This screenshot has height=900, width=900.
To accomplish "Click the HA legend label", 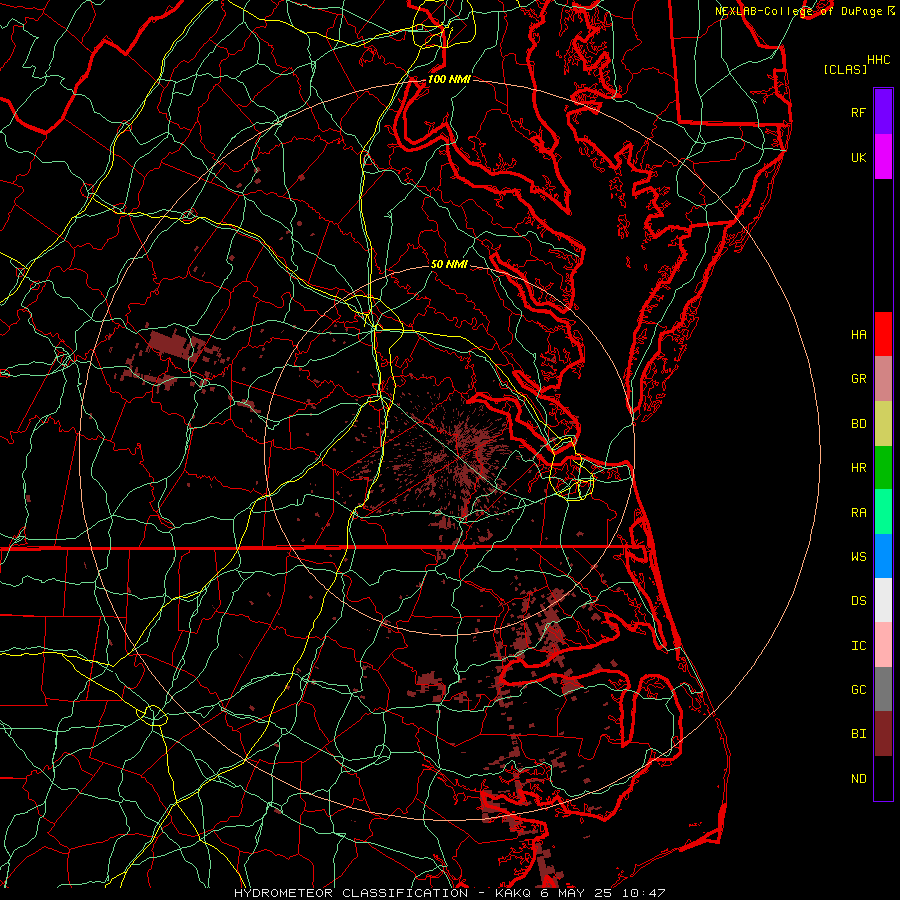I will (858, 335).
